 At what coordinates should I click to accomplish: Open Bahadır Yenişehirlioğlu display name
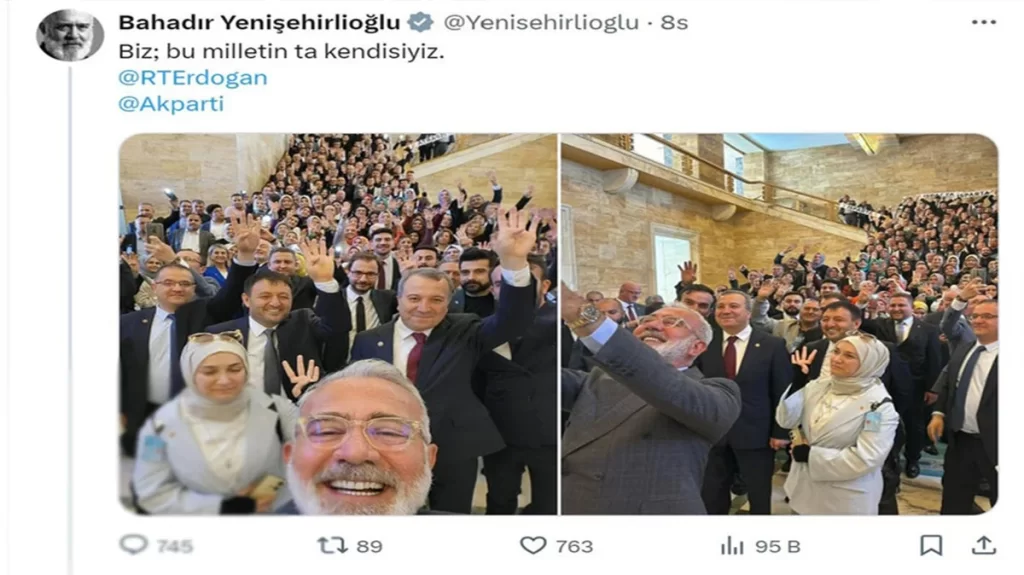259,22
